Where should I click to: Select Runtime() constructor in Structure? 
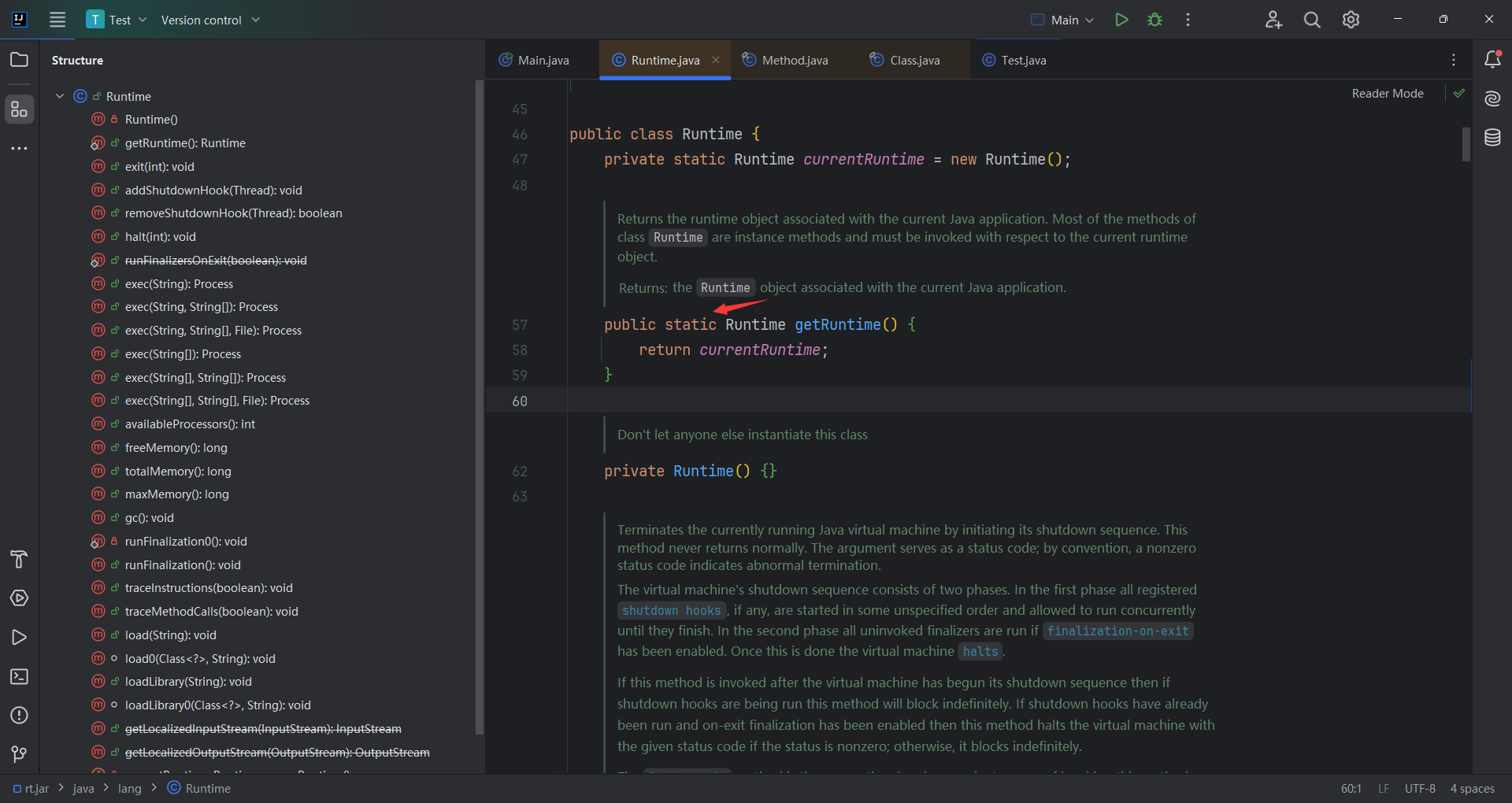(151, 120)
